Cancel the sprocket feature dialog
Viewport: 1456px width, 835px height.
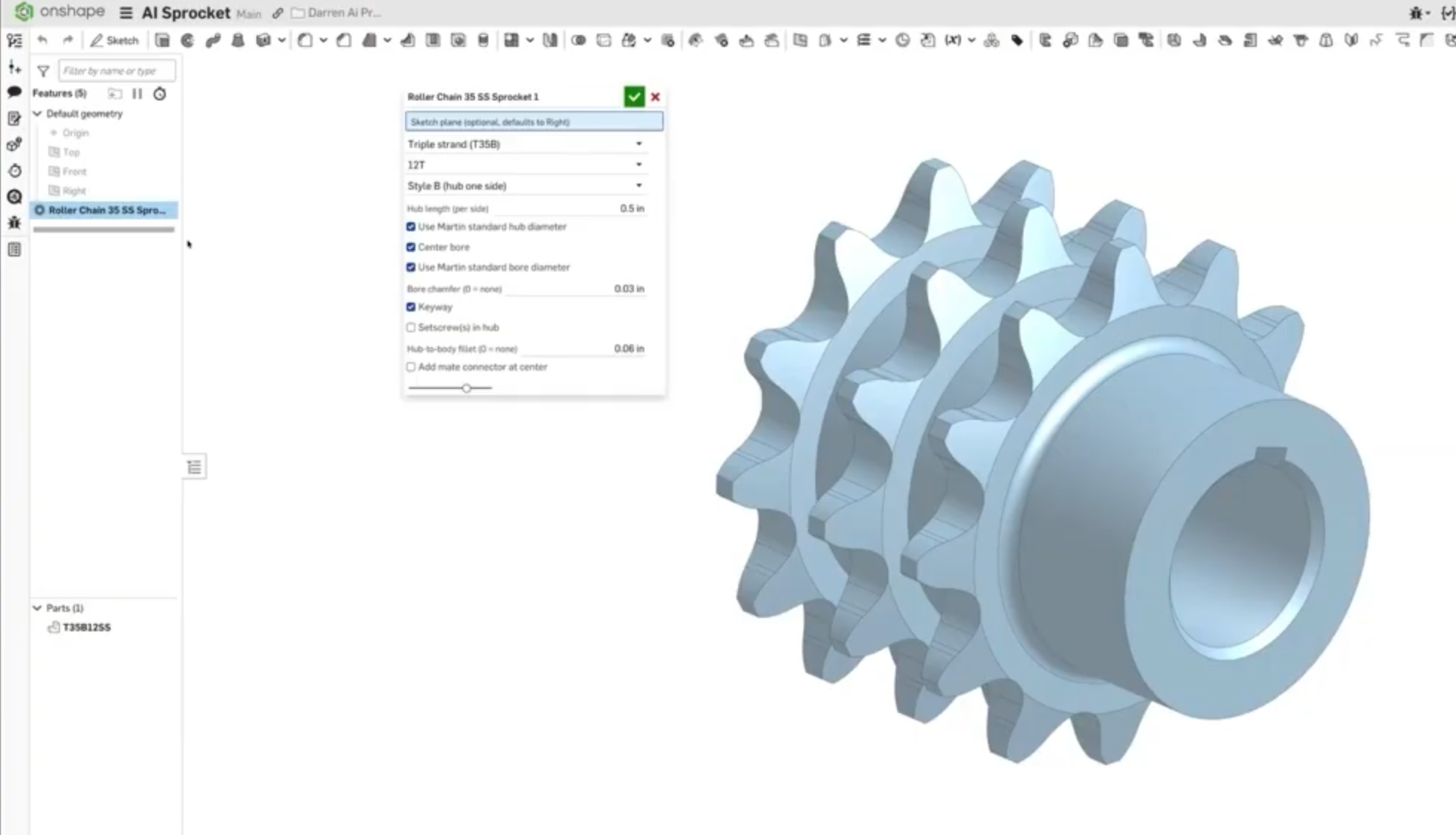[656, 97]
